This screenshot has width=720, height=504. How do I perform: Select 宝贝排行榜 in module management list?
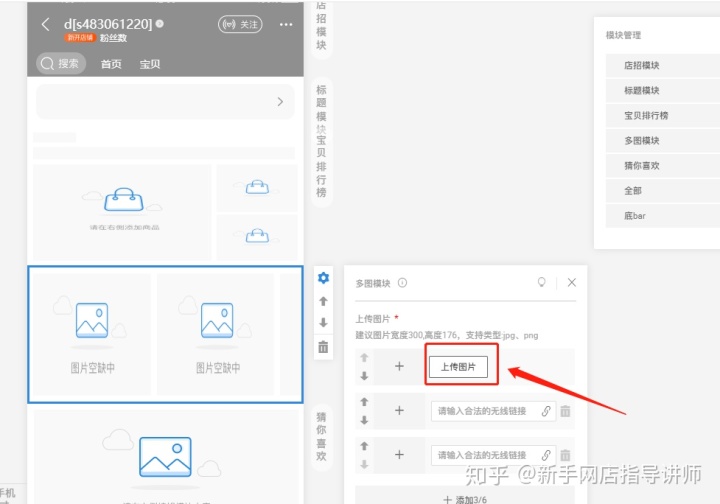(x=663, y=116)
